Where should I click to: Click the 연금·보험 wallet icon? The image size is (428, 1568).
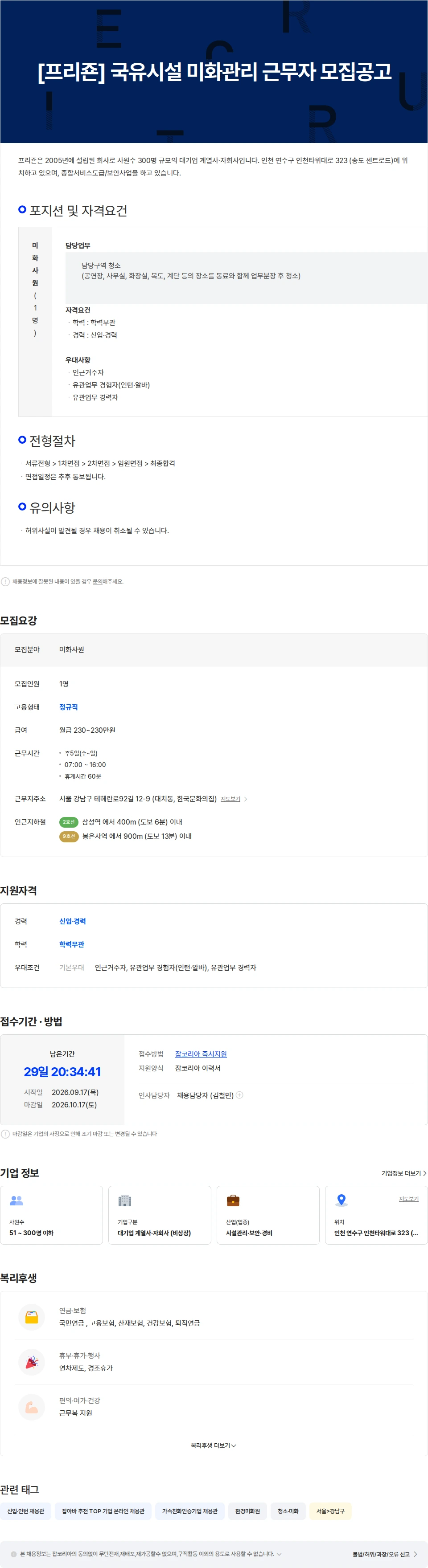[32, 1317]
